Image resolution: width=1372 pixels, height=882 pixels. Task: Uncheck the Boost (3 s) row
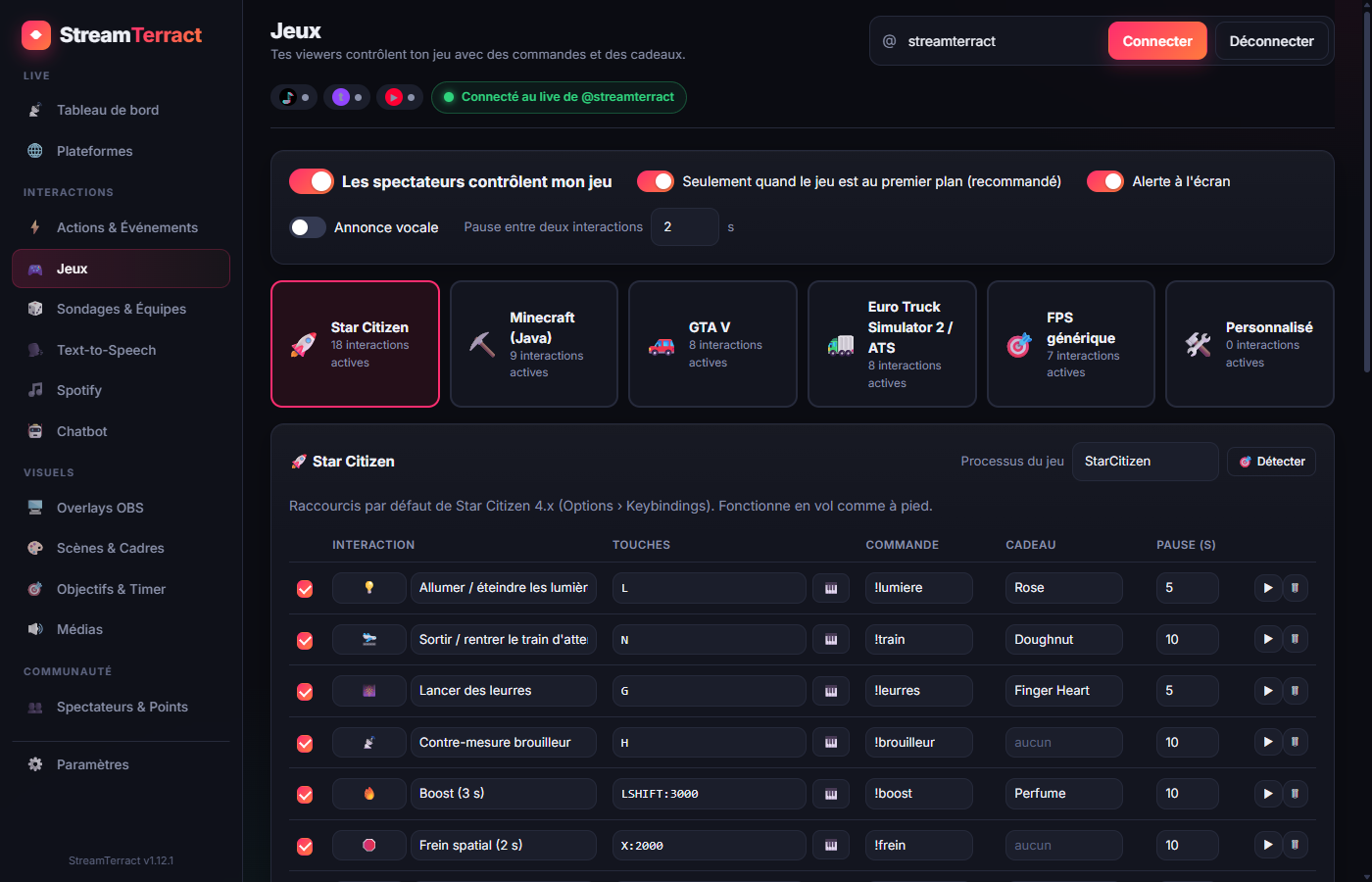[x=305, y=795]
